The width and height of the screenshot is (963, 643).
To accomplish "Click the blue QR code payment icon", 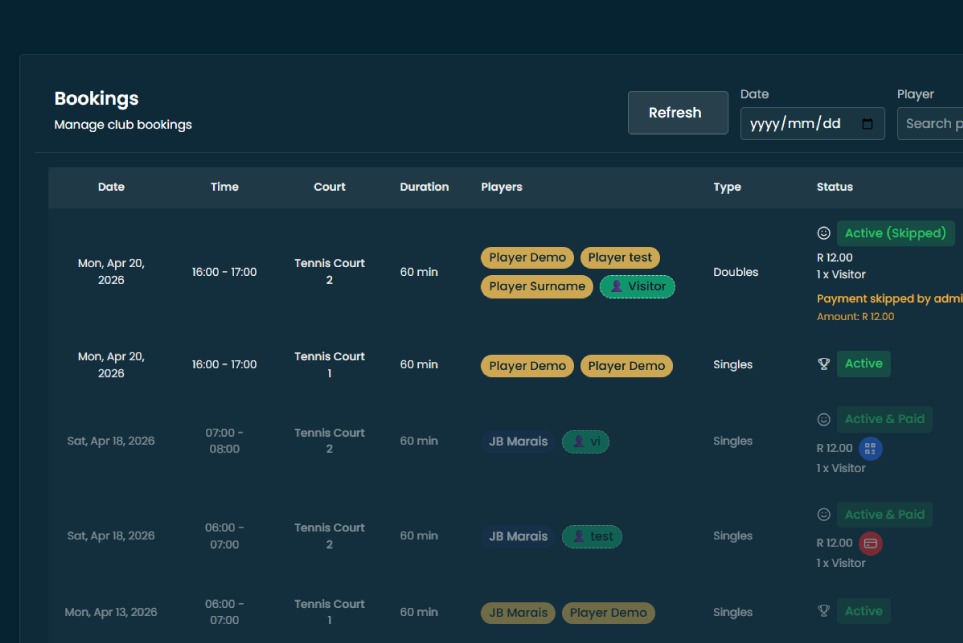I will [x=870, y=449].
